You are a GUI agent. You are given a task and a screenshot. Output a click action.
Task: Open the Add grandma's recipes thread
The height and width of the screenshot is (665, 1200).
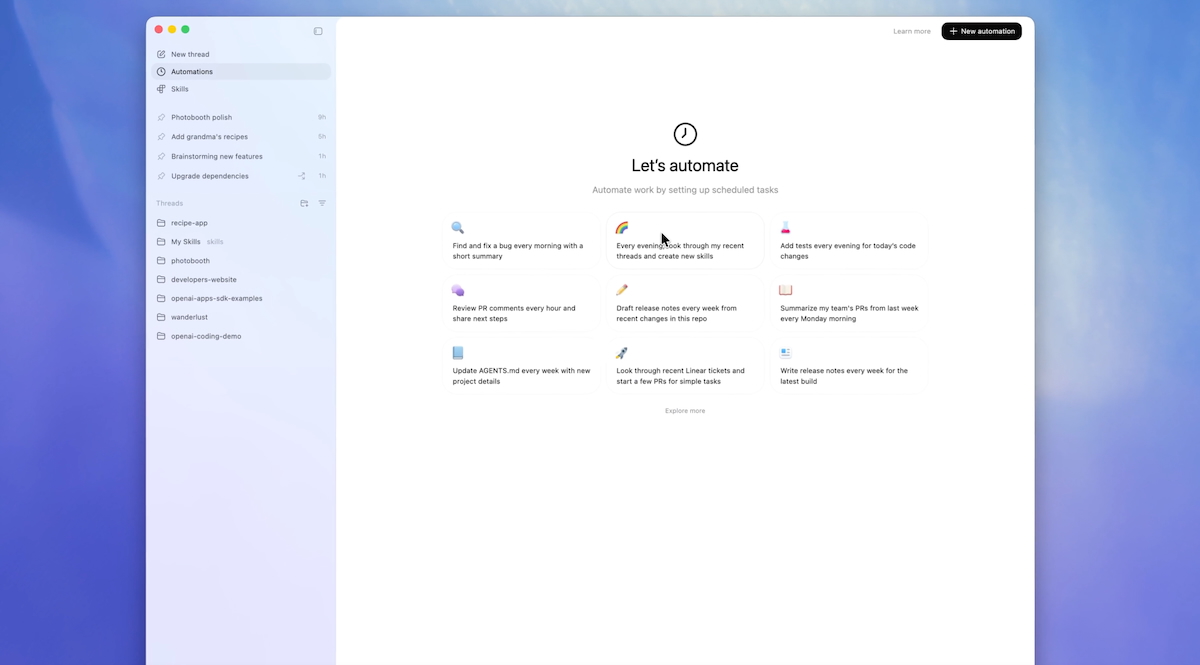209,137
